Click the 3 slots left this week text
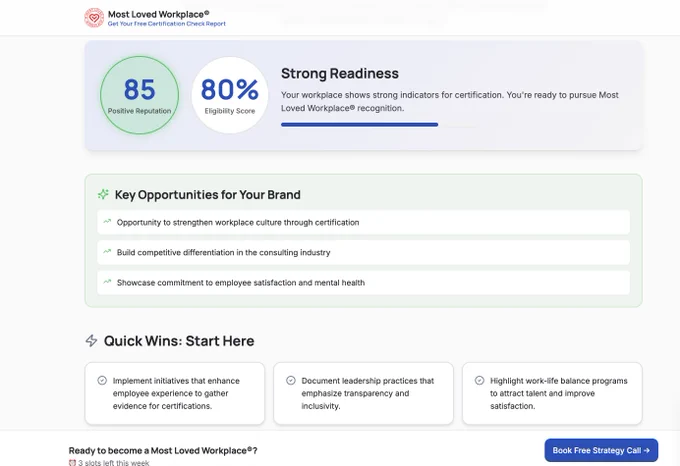This screenshot has height=466, width=680. (x=114, y=463)
